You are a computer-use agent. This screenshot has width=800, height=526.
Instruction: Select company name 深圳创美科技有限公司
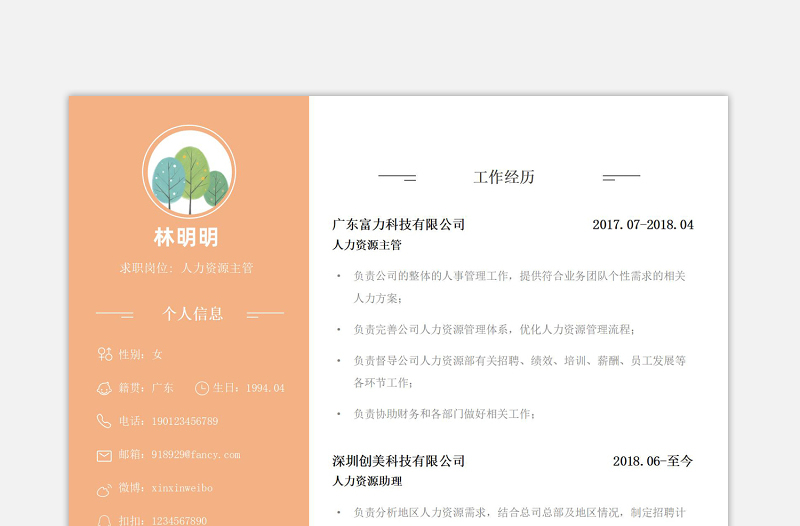398,461
